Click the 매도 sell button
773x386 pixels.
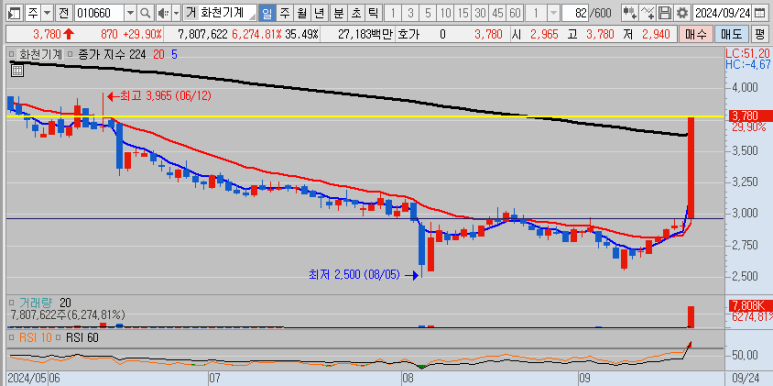click(731, 35)
